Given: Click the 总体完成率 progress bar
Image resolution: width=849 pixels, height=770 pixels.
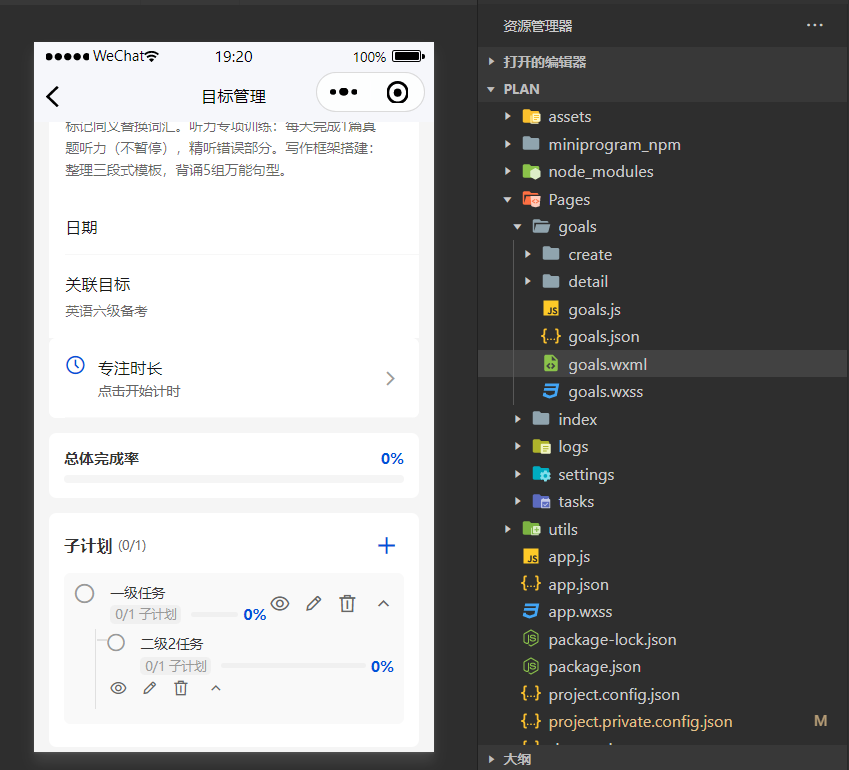Looking at the screenshot, I should coord(234,479).
